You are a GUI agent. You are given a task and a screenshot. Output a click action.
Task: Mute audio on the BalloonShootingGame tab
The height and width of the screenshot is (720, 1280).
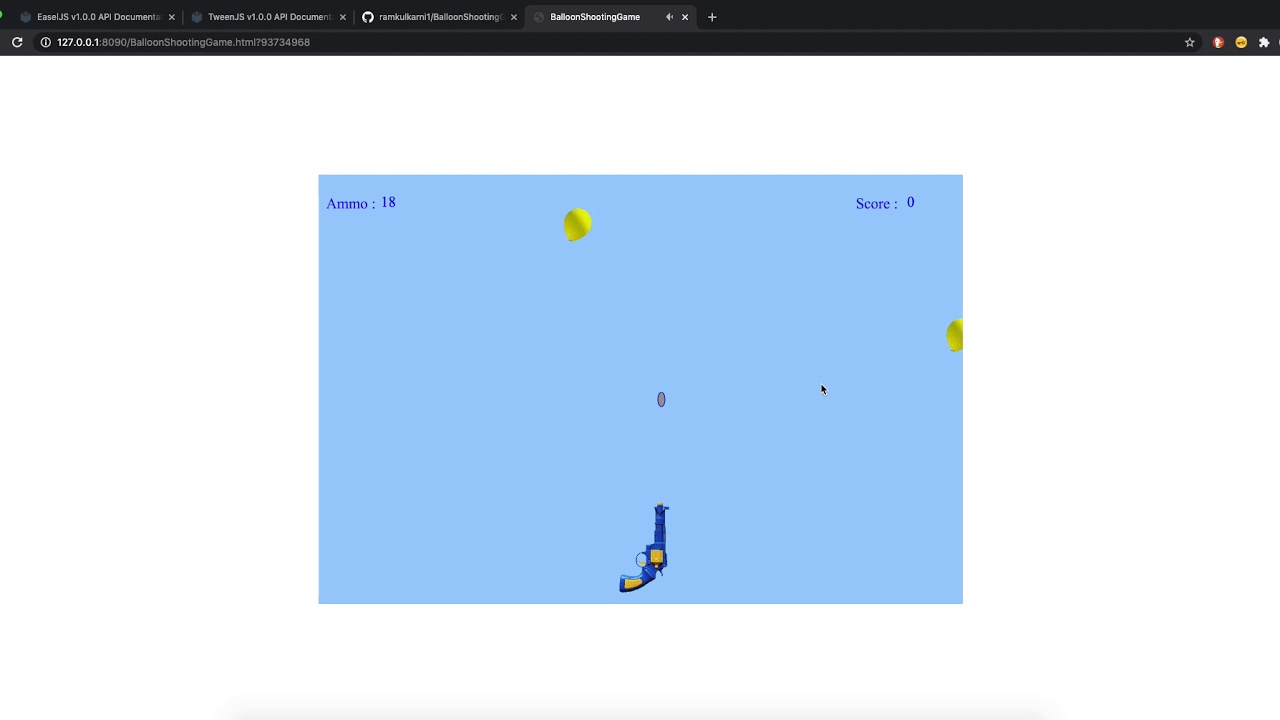point(669,17)
